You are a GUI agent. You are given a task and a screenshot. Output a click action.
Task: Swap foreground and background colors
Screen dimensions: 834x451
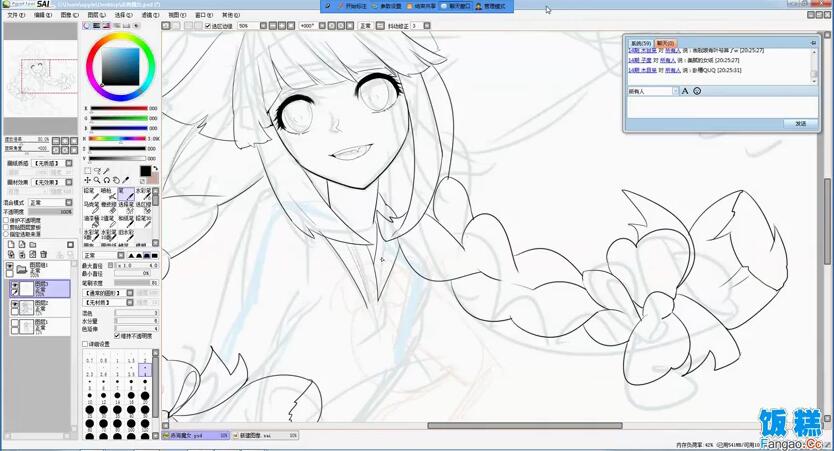155,168
